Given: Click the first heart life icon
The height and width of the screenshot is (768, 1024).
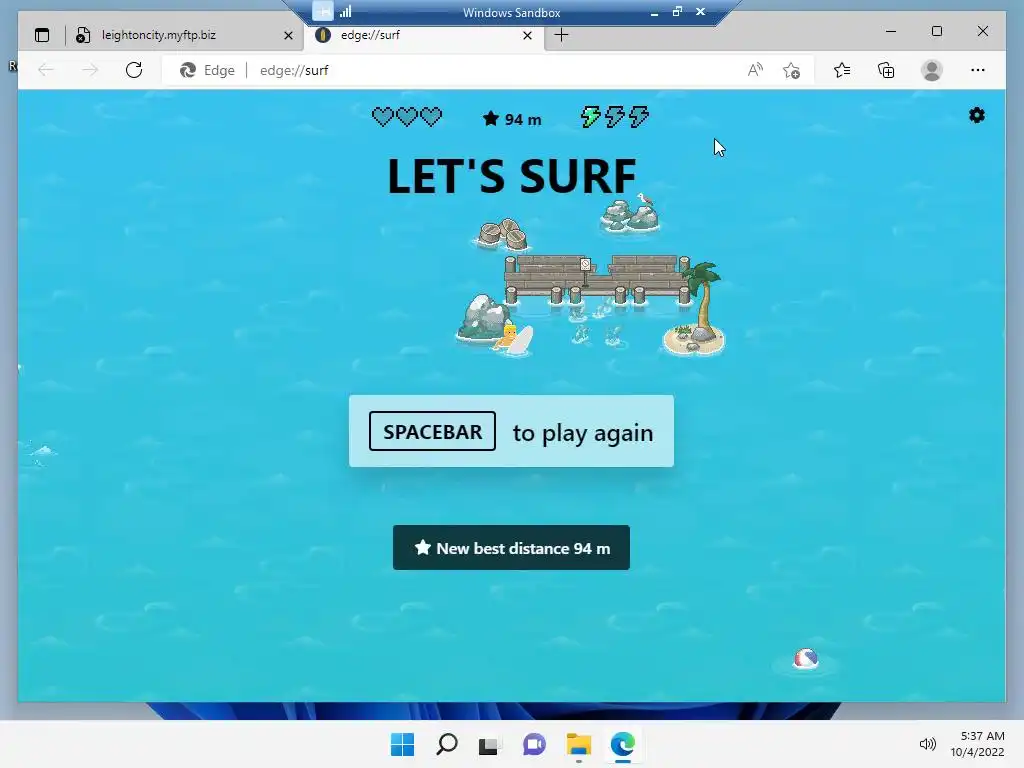Looking at the screenshot, I should click(x=383, y=117).
